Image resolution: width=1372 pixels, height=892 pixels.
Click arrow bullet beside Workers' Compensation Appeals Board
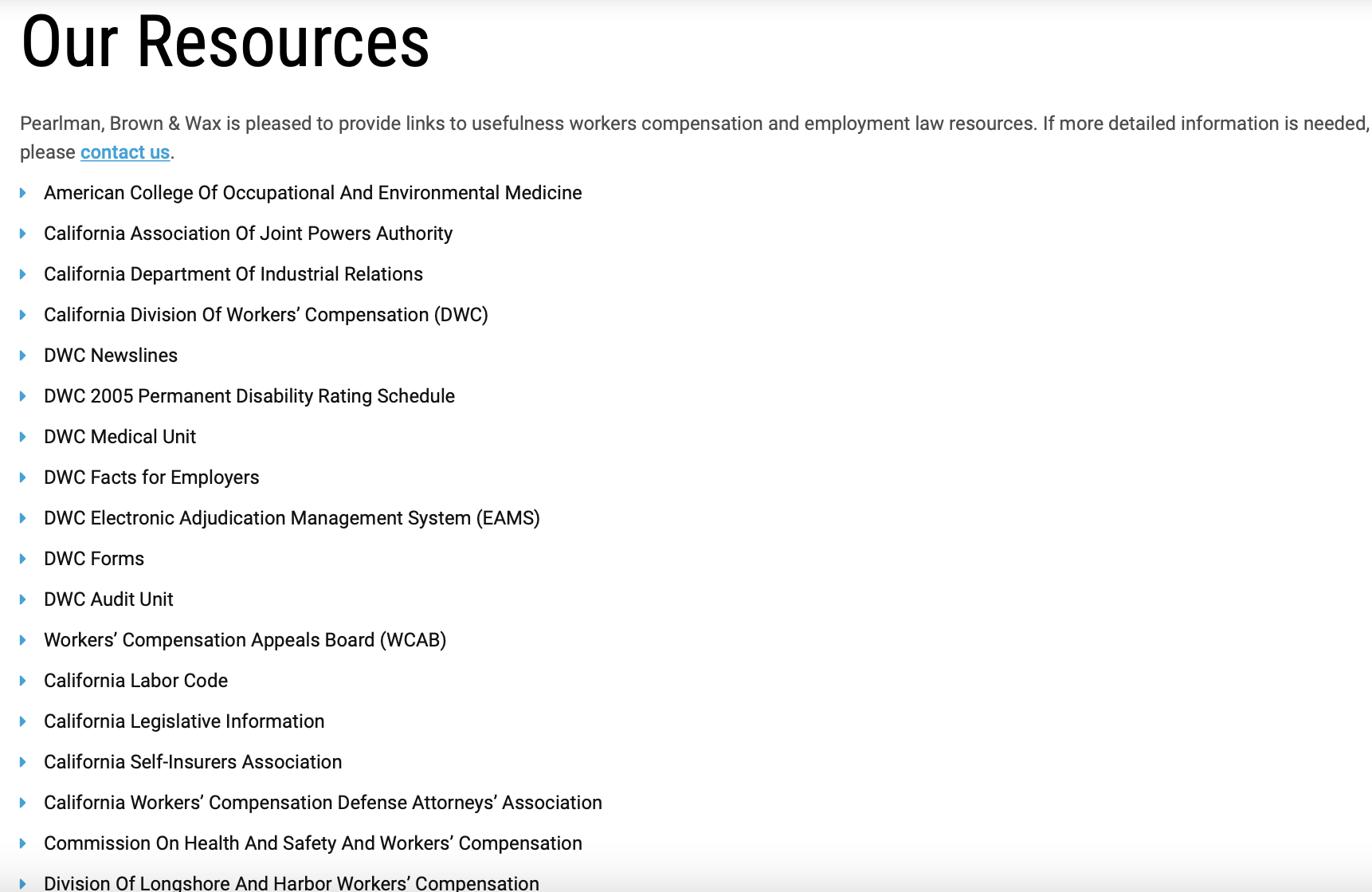click(23, 640)
